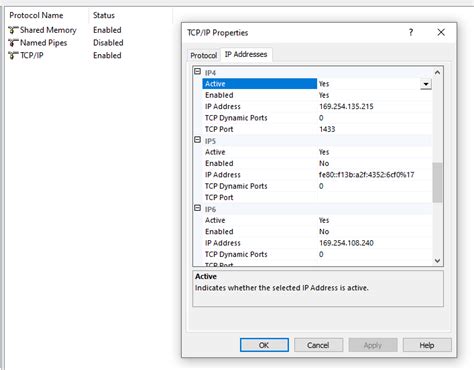The width and height of the screenshot is (474, 370).
Task: Click the Cancel button
Action: coord(318,345)
